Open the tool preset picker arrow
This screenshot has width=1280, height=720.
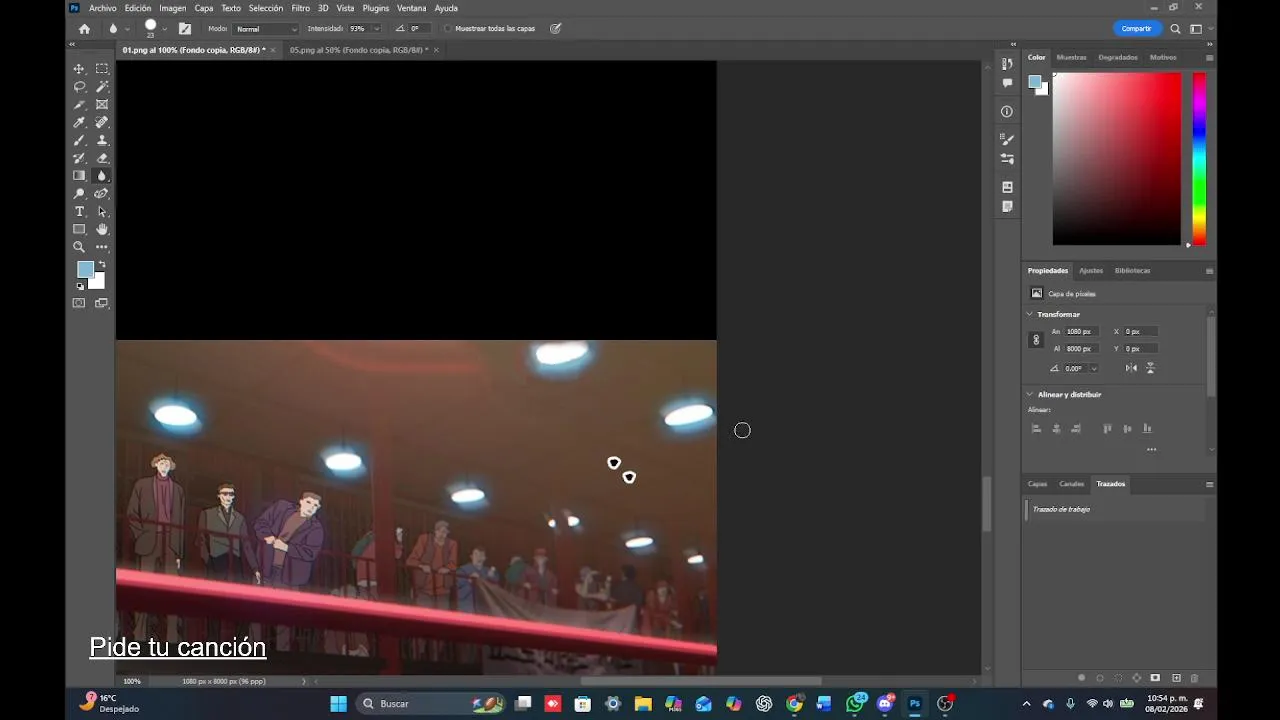click(x=127, y=29)
